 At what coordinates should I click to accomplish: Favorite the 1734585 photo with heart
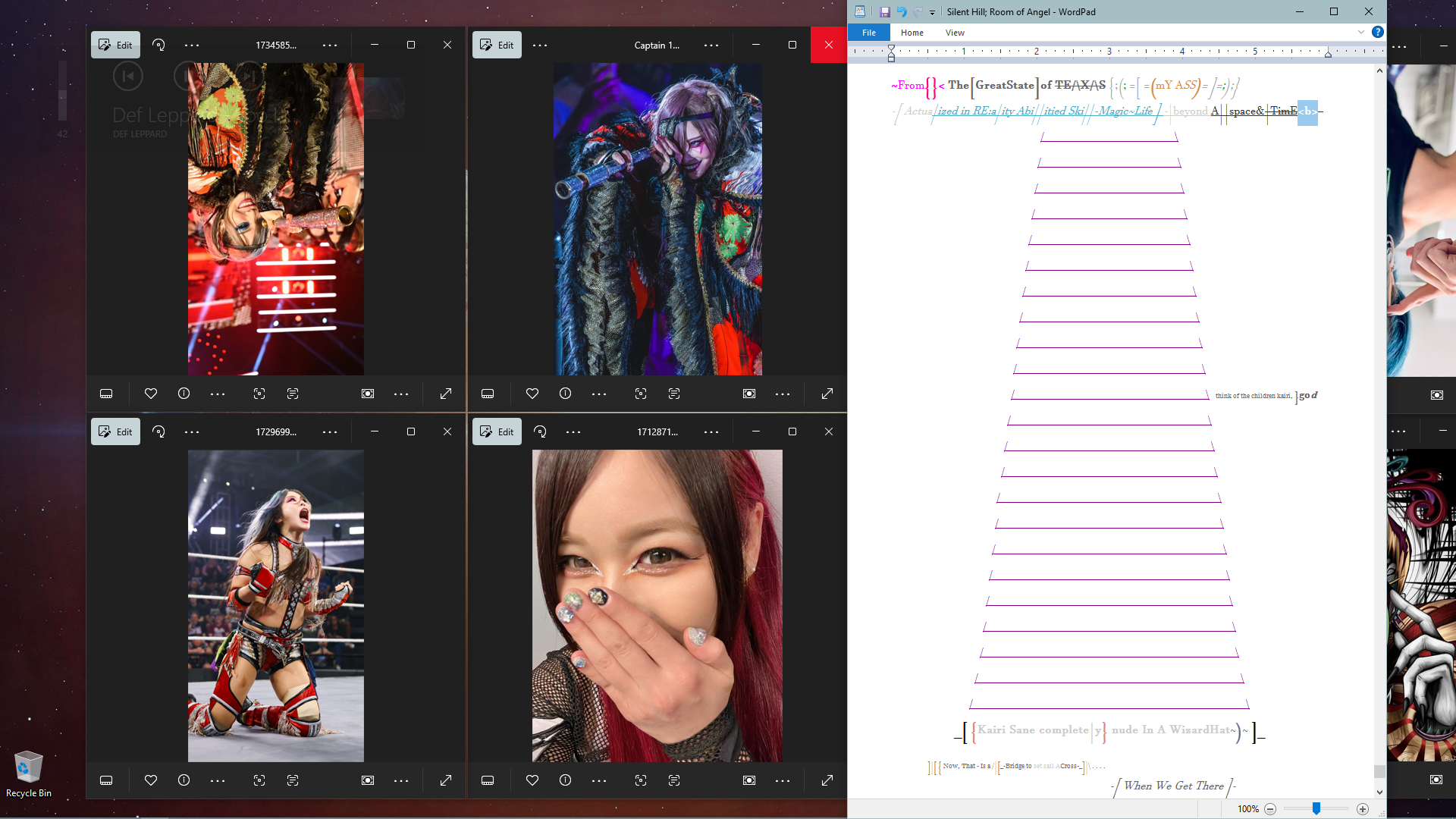click(x=151, y=394)
